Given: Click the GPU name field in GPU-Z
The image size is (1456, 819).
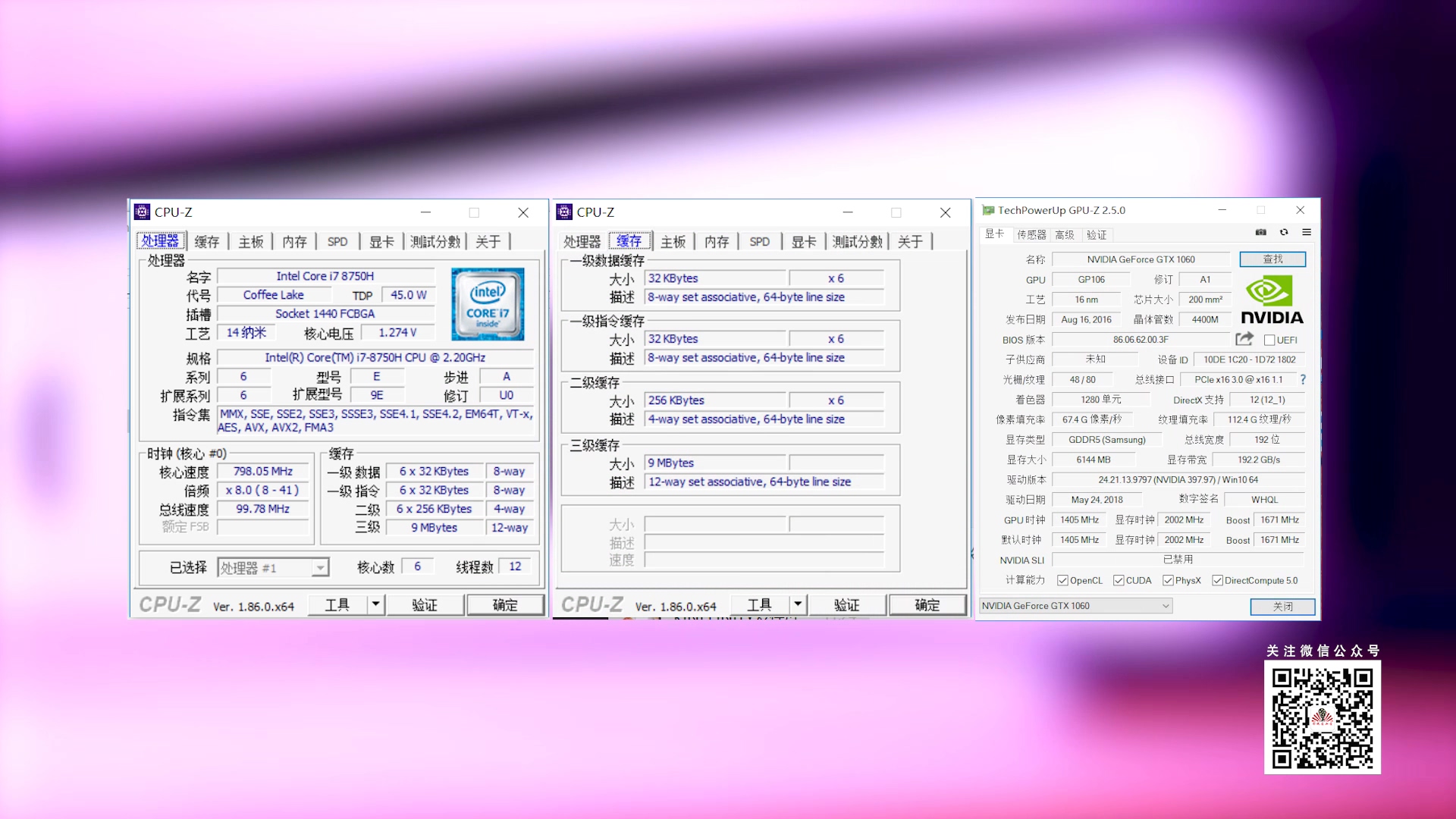Looking at the screenshot, I should coord(1141,259).
